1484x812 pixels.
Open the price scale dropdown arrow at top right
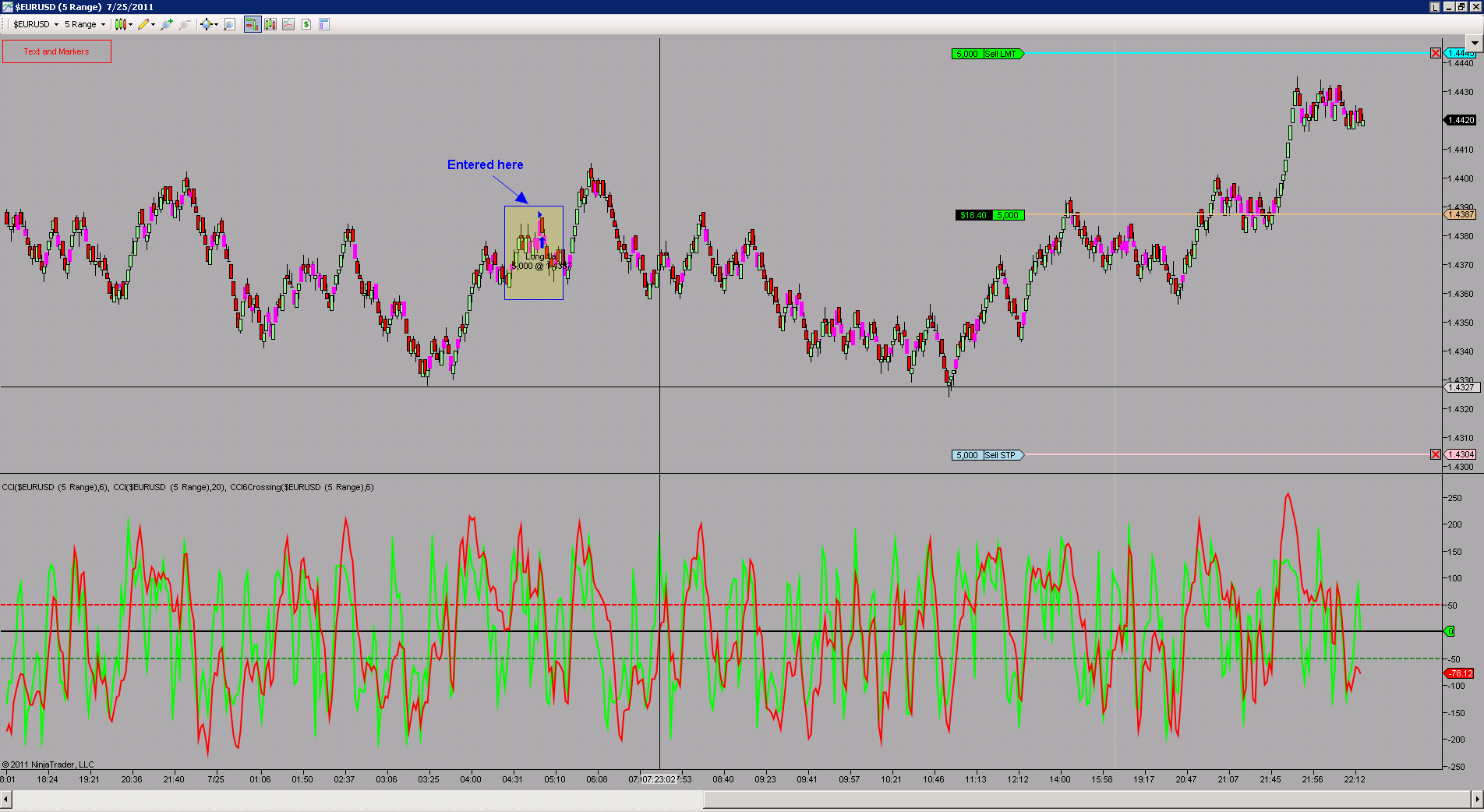tap(1475, 43)
